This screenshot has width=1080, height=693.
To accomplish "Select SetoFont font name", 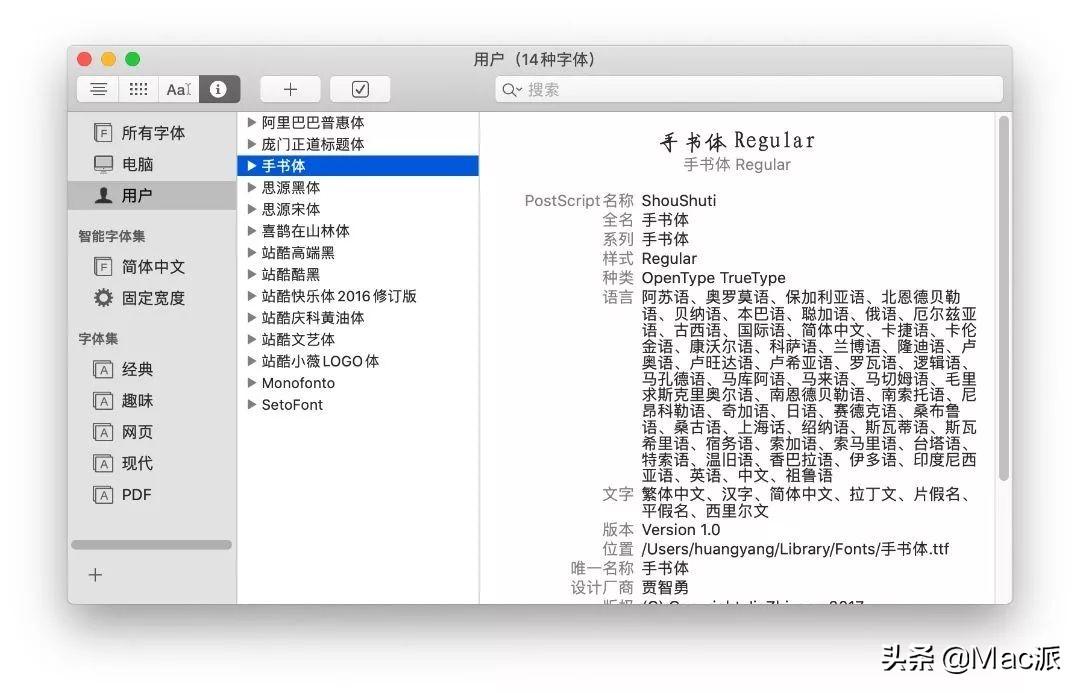I will pyautogui.click(x=291, y=404).
